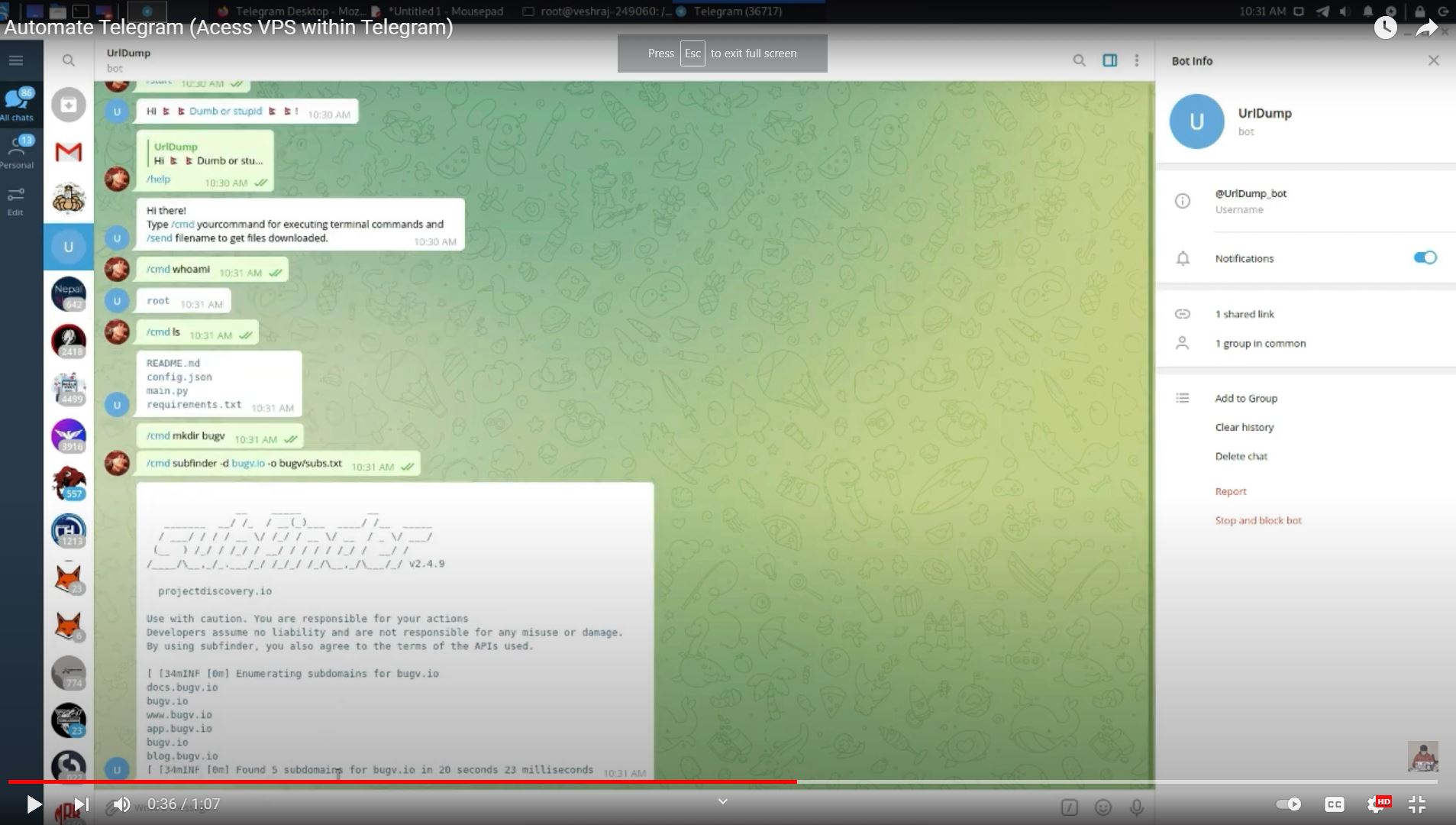Image resolution: width=1456 pixels, height=825 pixels.
Task: Mute the video volume
Action: click(121, 804)
